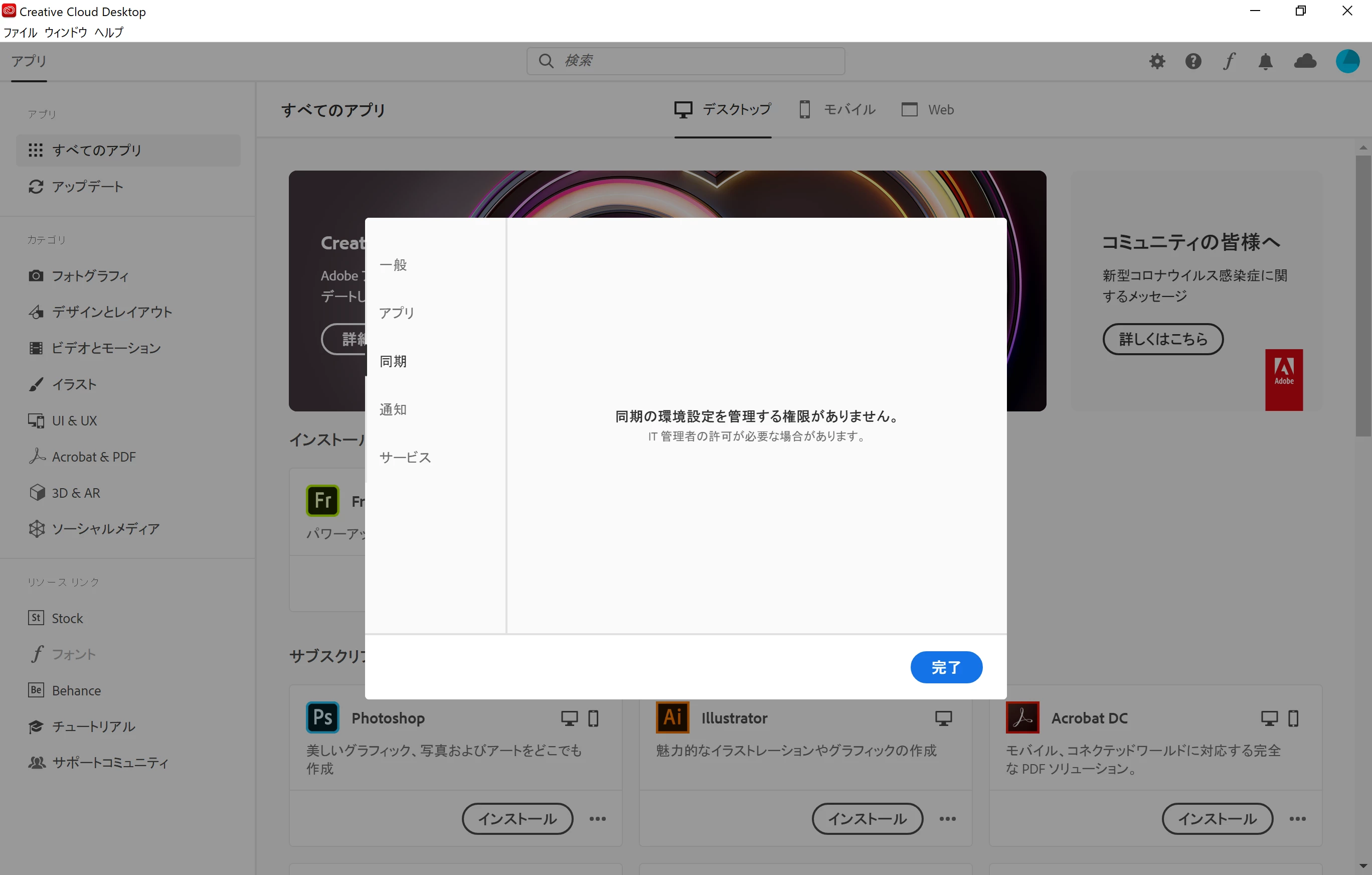This screenshot has height=875, width=1372.
Task: Click the Photoshop Ps app icon
Action: point(322,717)
